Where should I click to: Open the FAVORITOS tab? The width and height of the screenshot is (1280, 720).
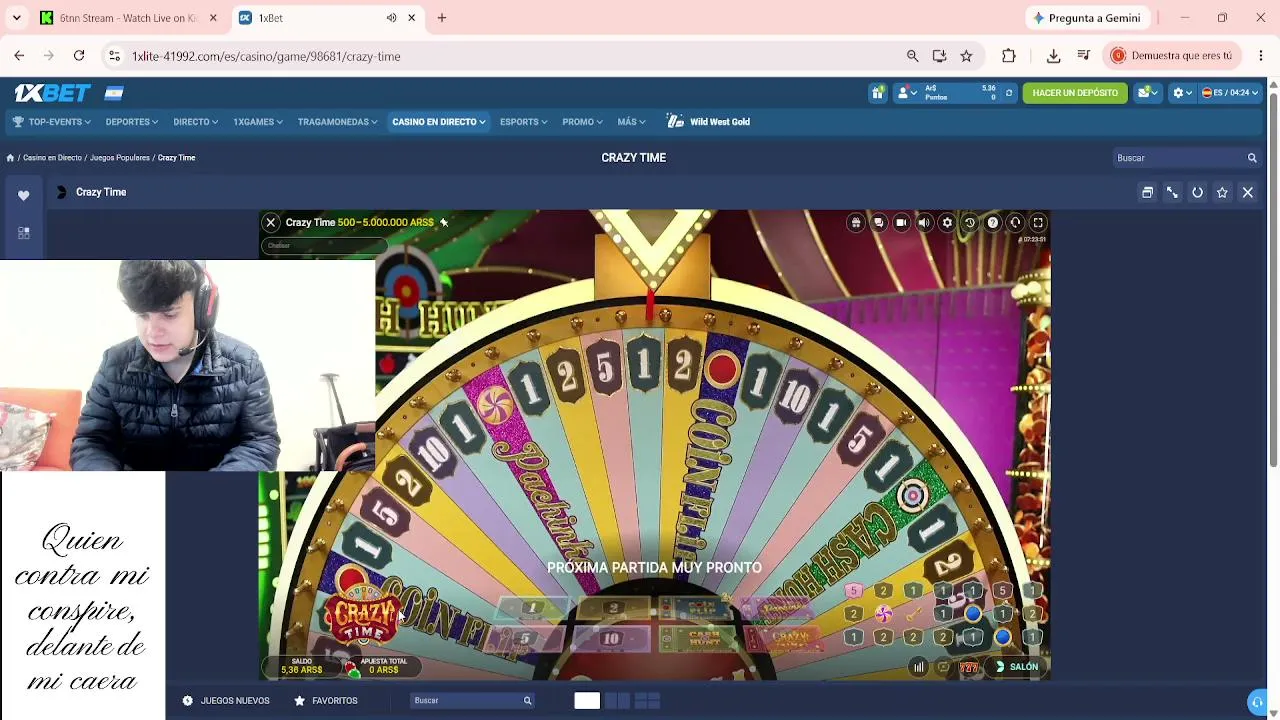tap(325, 701)
